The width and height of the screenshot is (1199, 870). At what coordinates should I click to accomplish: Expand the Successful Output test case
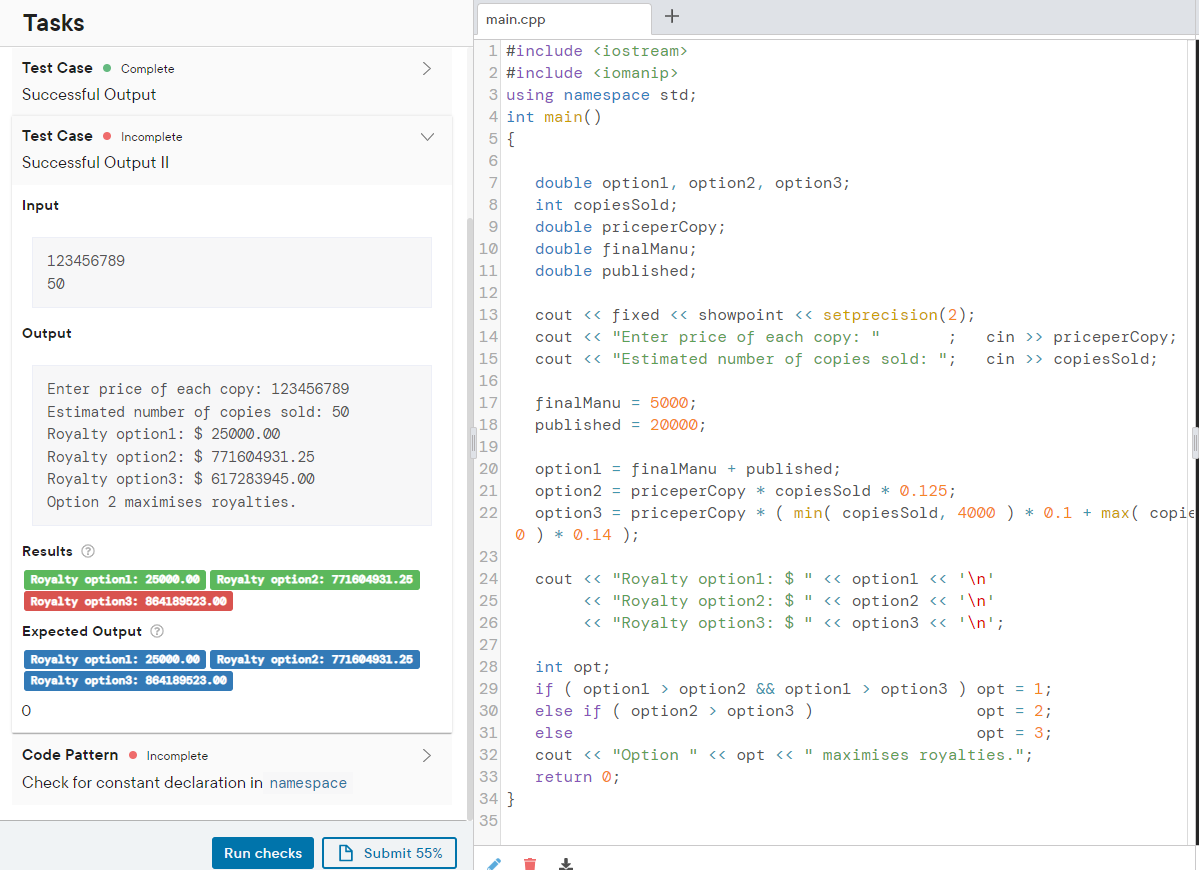click(427, 69)
